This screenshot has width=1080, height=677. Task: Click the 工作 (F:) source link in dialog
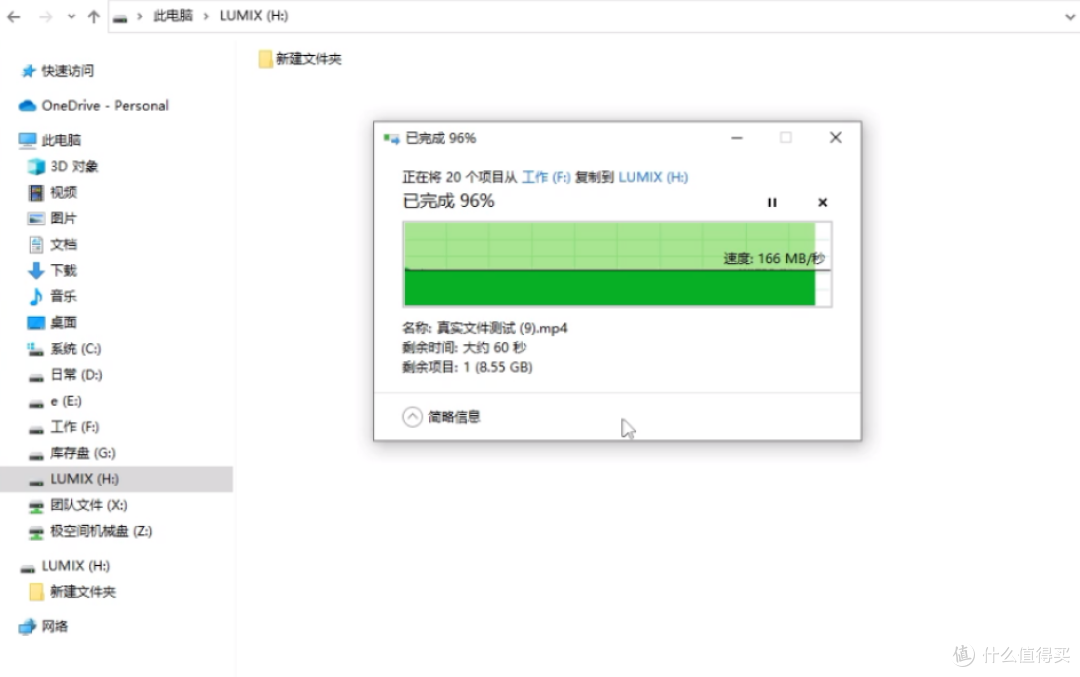tap(546, 177)
